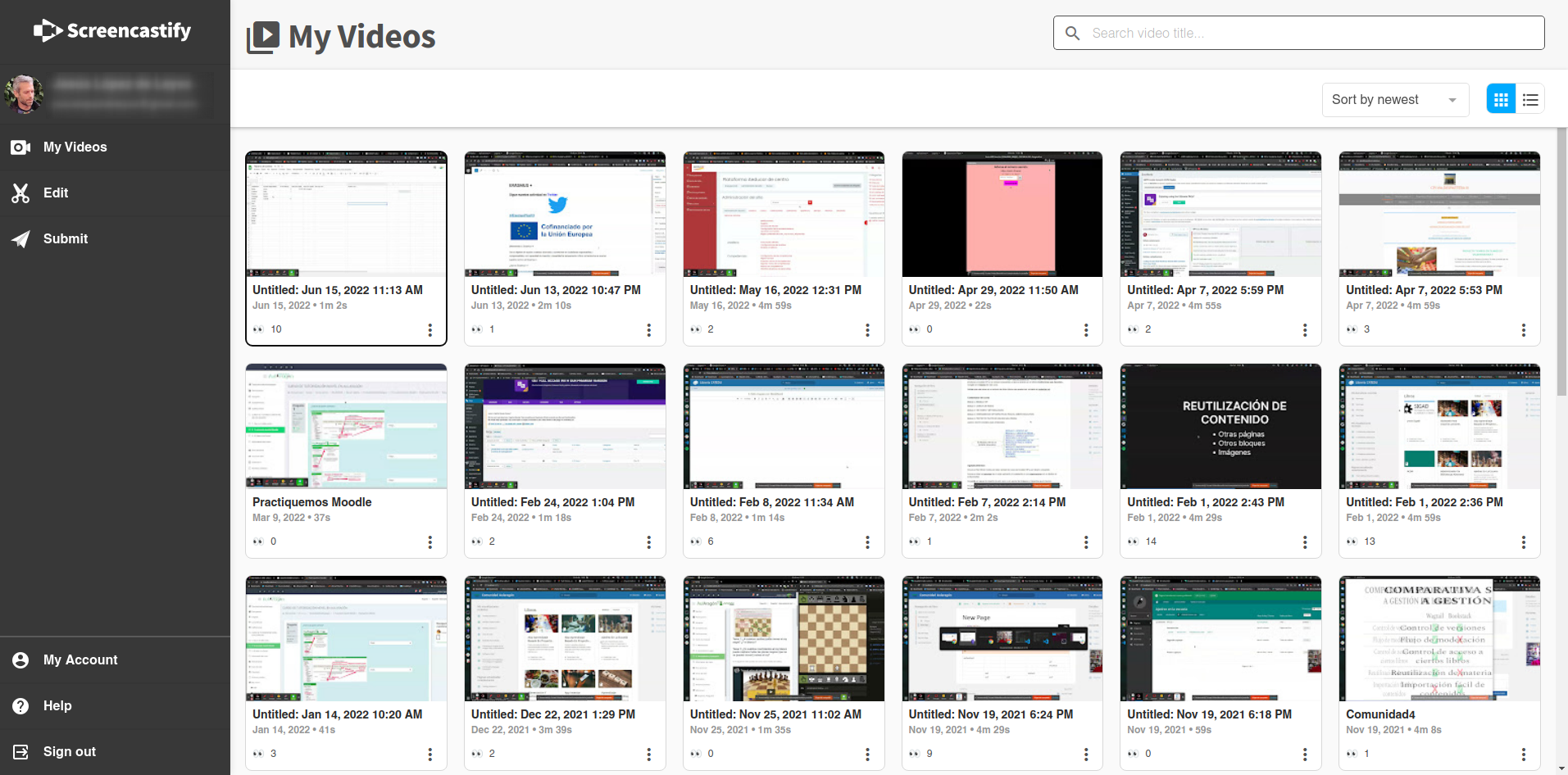Image resolution: width=1568 pixels, height=775 pixels.
Task: Open more options for Dec 22, 2021 video
Action: pos(649,755)
